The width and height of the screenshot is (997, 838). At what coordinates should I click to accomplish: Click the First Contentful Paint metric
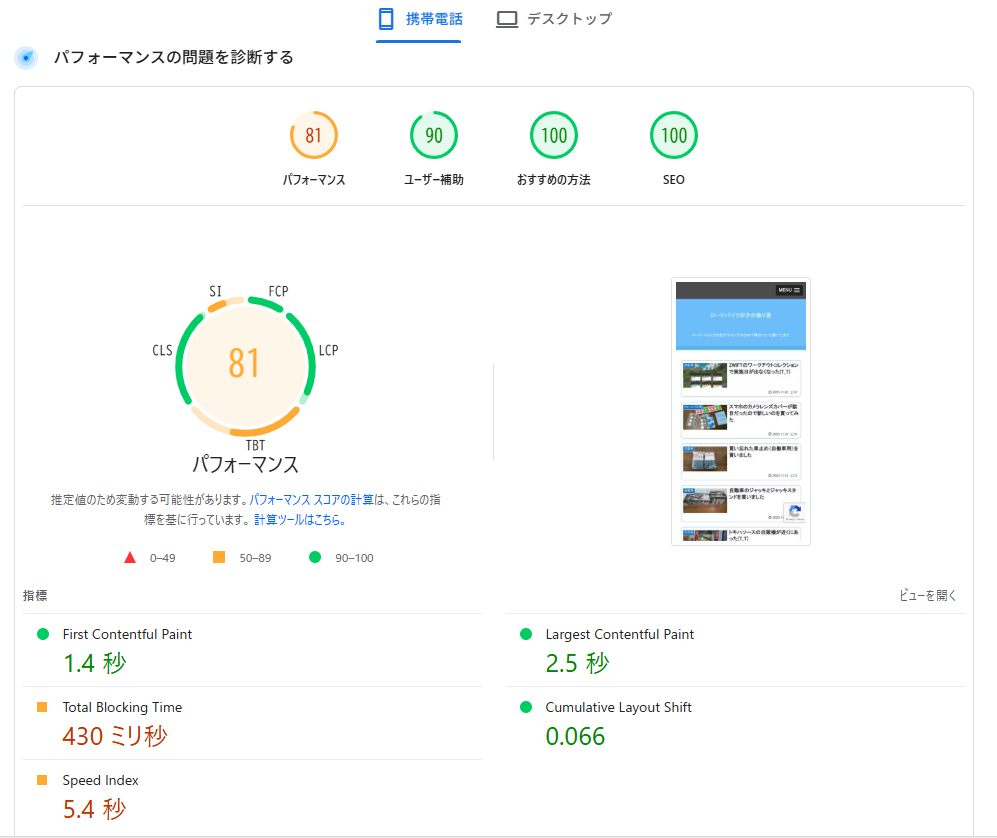(x=127, y=634)
